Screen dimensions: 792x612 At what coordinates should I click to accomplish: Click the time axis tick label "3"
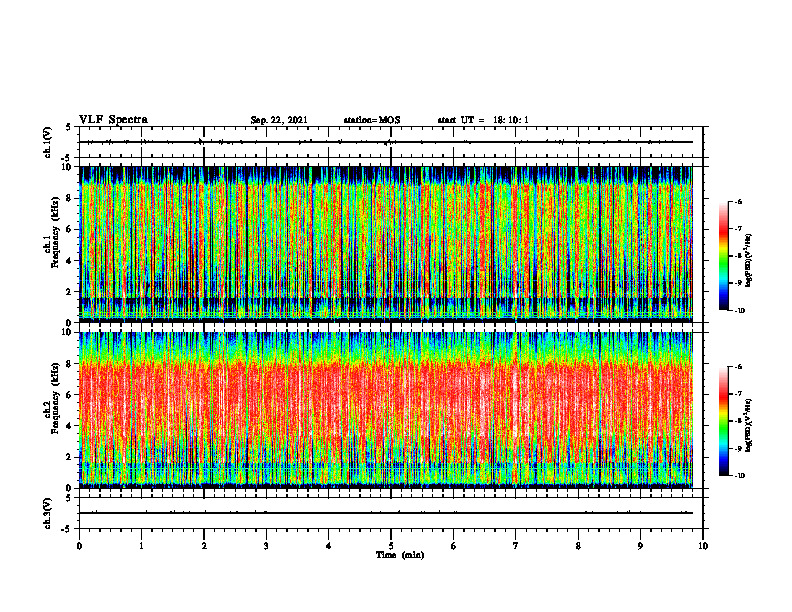[266, 546]
